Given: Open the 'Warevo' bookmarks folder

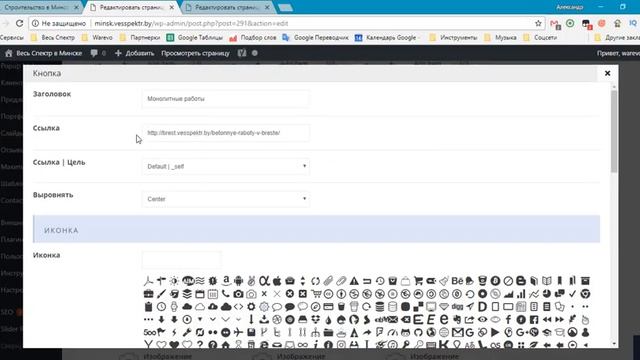Looking at the screenshot, I should click(x=97, y=38).
